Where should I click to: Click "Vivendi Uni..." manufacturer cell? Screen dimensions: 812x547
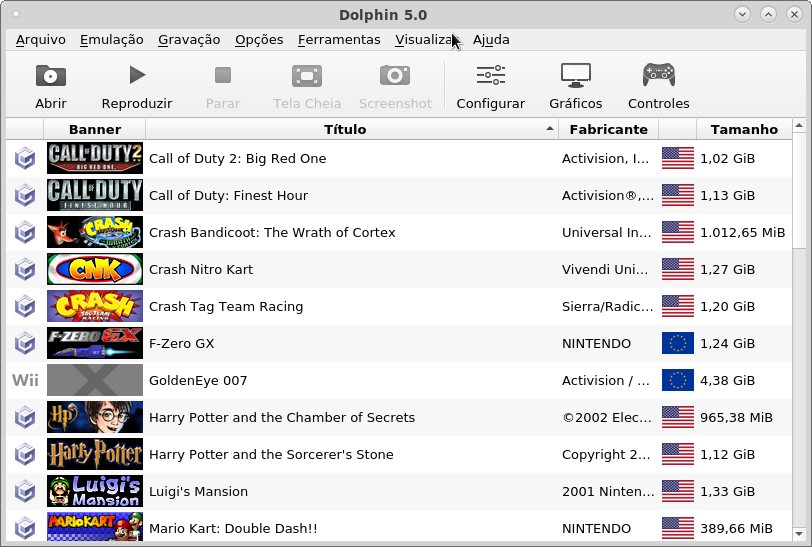[605, 269]
